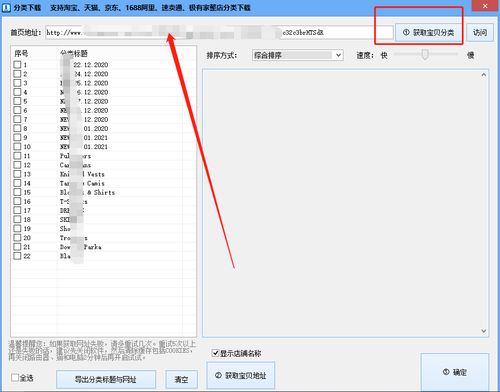
Task: Focus the 首页地址 URL input field
Action: pyautogui.click(x=219, y=33)
